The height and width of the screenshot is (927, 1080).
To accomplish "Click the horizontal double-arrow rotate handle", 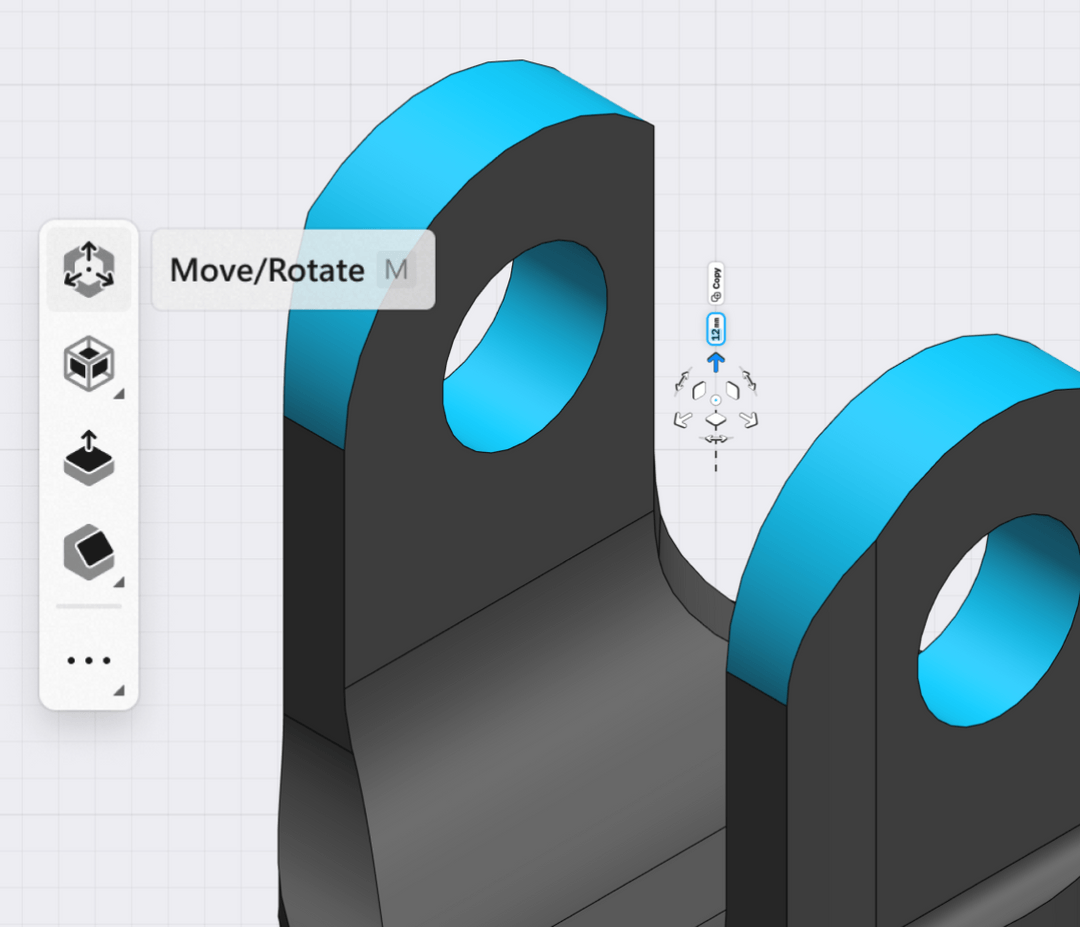I will (716, 439).
